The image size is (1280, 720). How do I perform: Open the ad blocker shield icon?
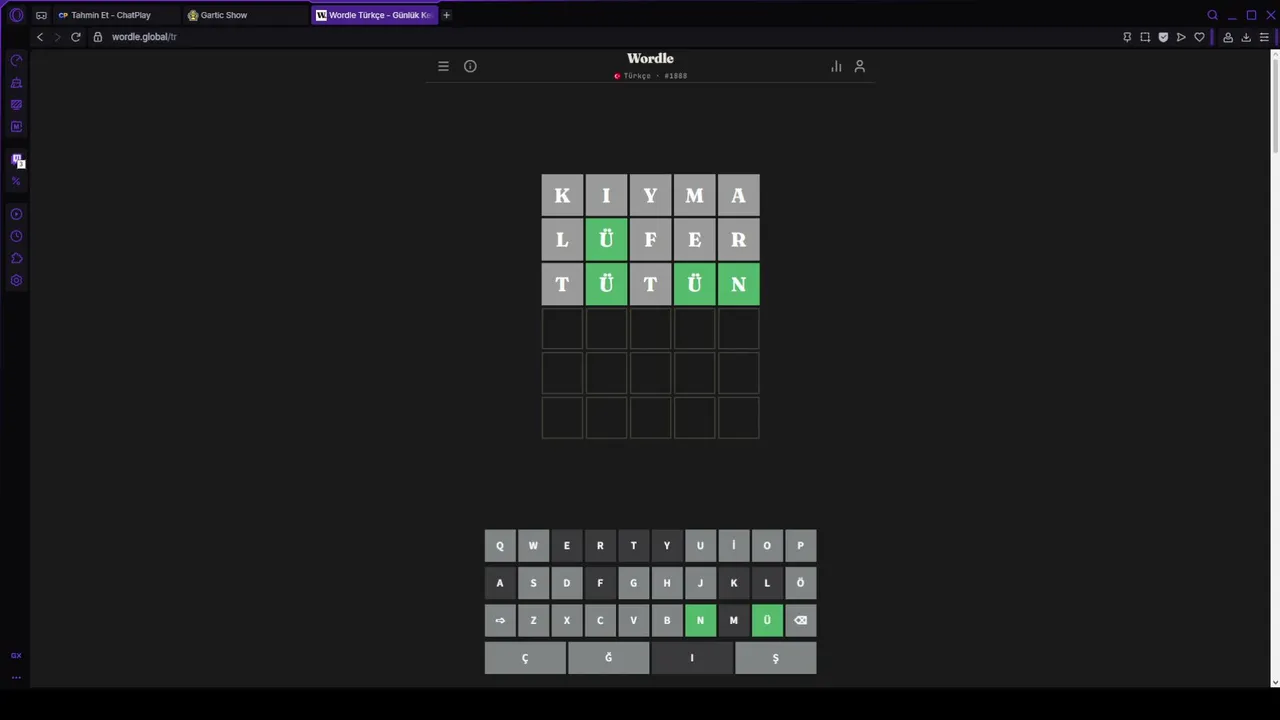pyautogui.click(x=1163, y=37)
